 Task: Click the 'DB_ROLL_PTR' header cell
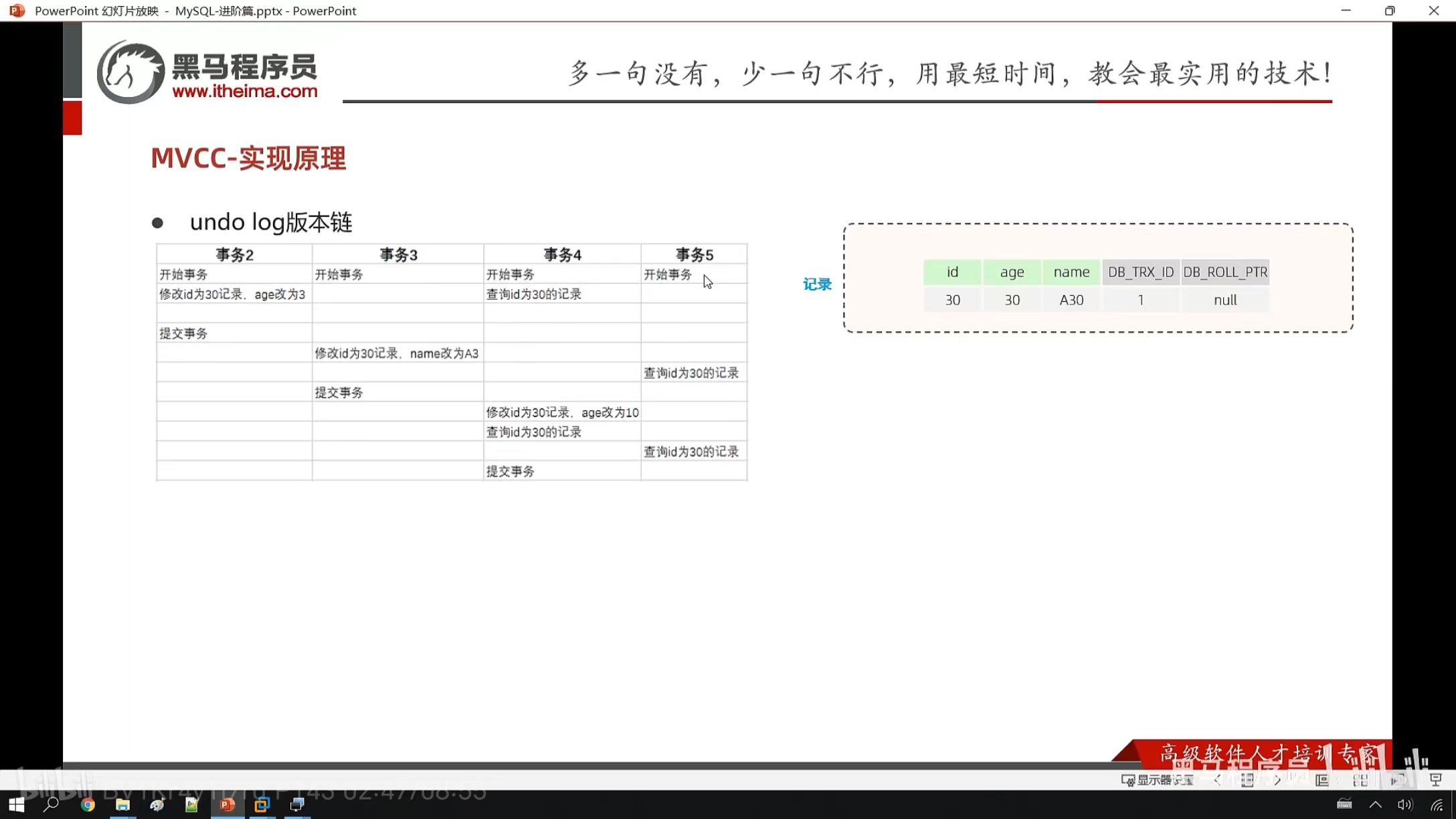[x=1225, y=272]
